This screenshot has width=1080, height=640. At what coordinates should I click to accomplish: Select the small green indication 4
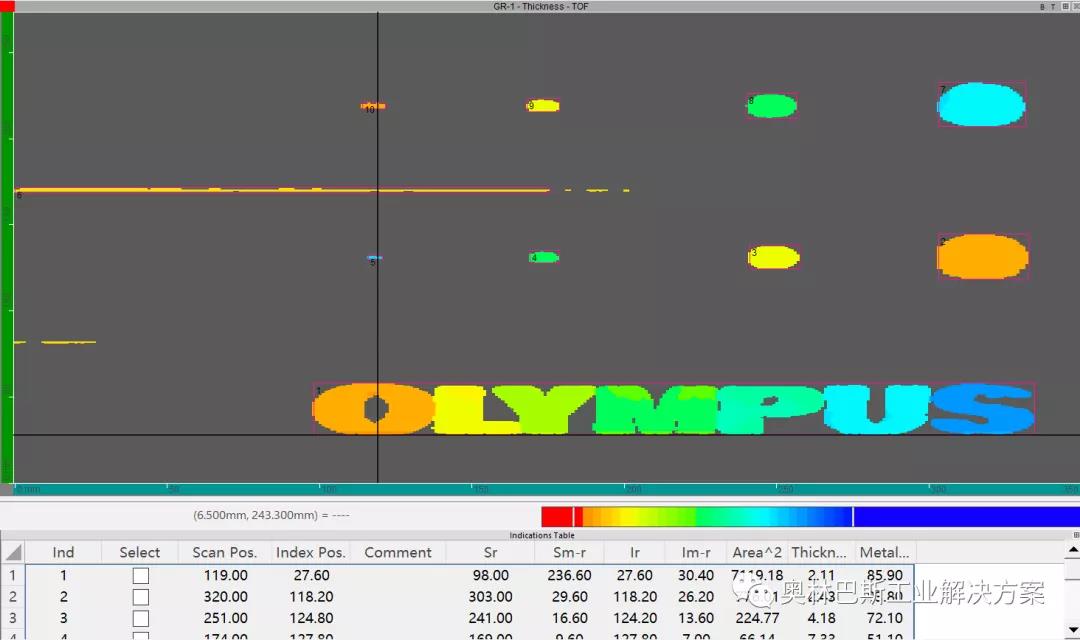click(544, 258)
